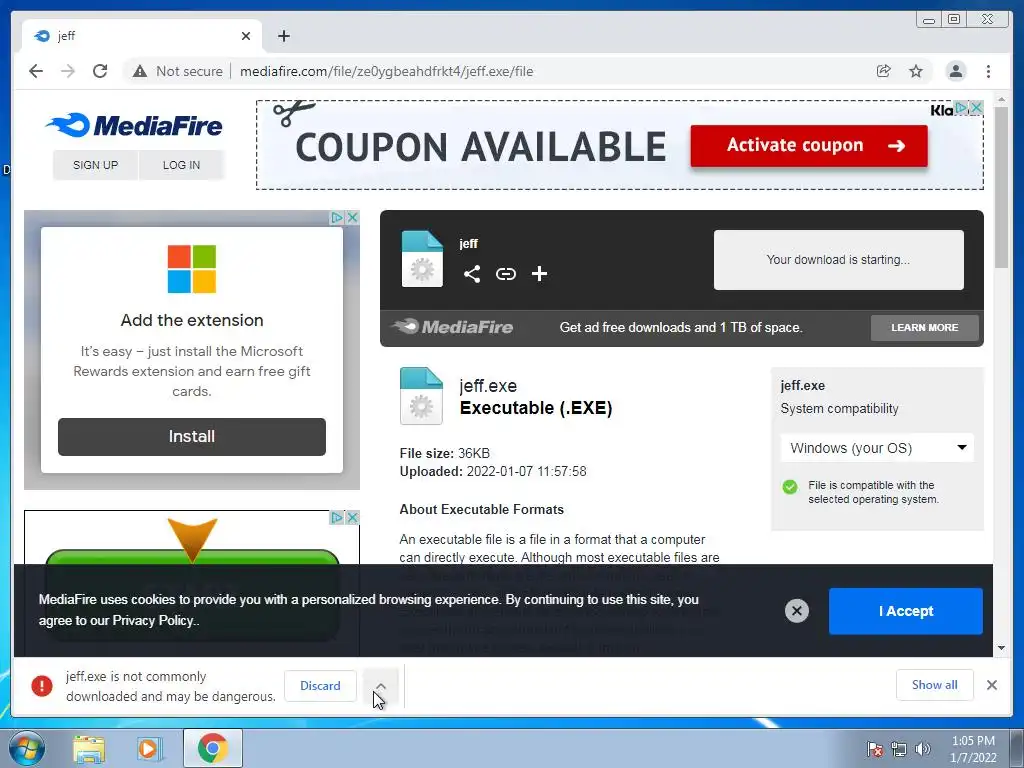
Task: Launch Windows Media Player from taskbar
Action: click(x=148, y=749)
